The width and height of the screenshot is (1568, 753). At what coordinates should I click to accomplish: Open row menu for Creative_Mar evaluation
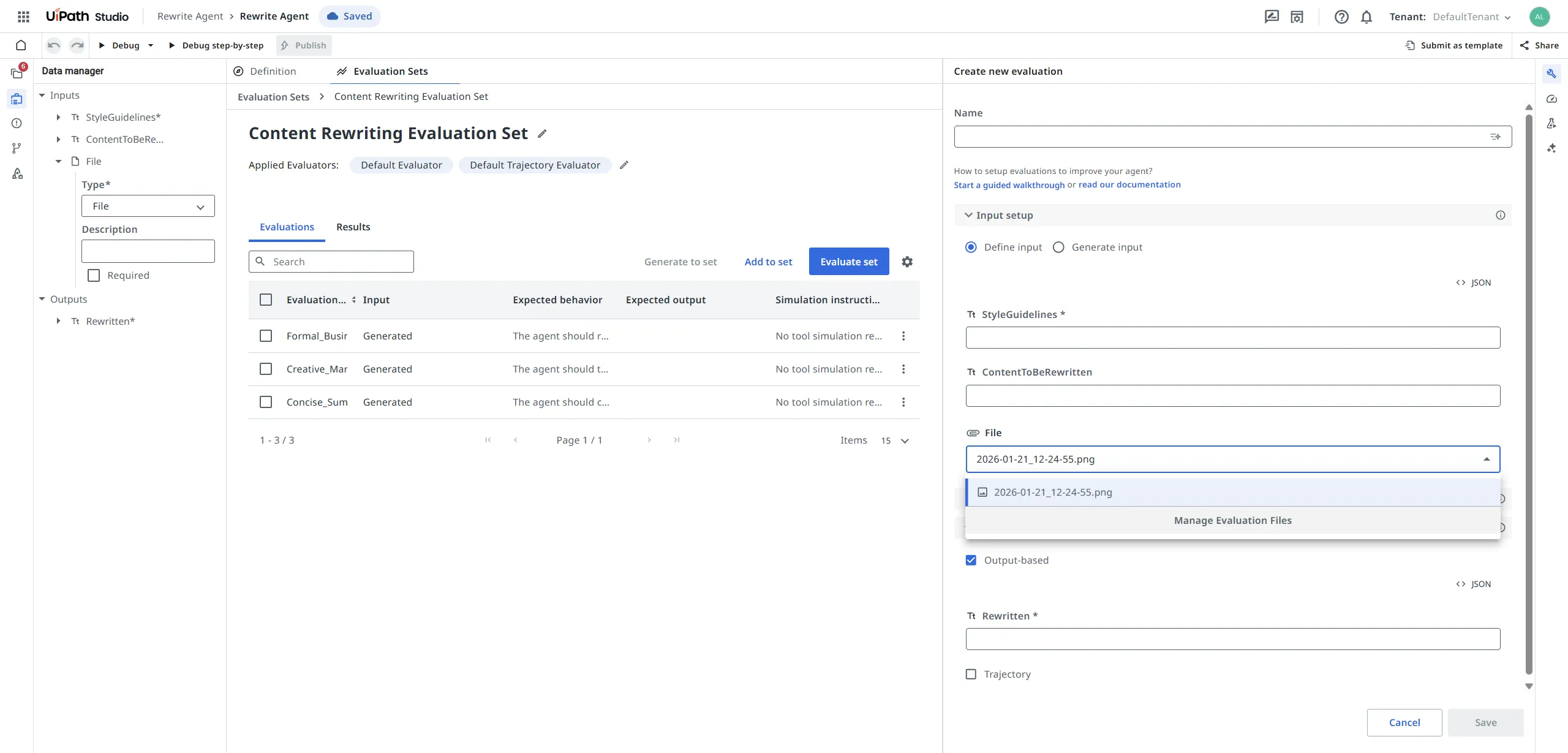click(x=903, y=369)
